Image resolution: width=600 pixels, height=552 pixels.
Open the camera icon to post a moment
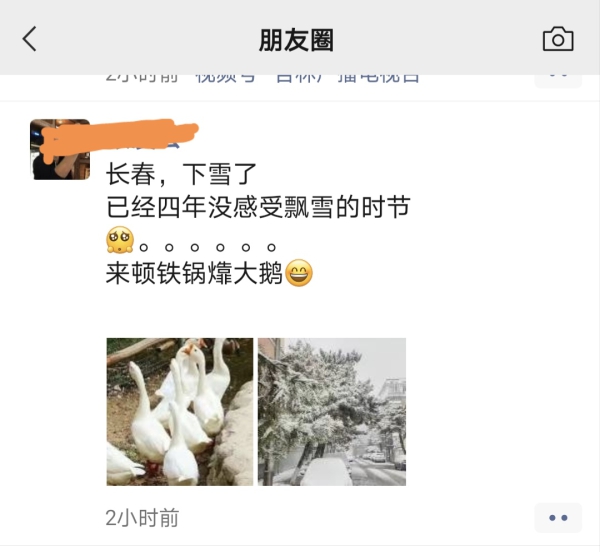558,39
